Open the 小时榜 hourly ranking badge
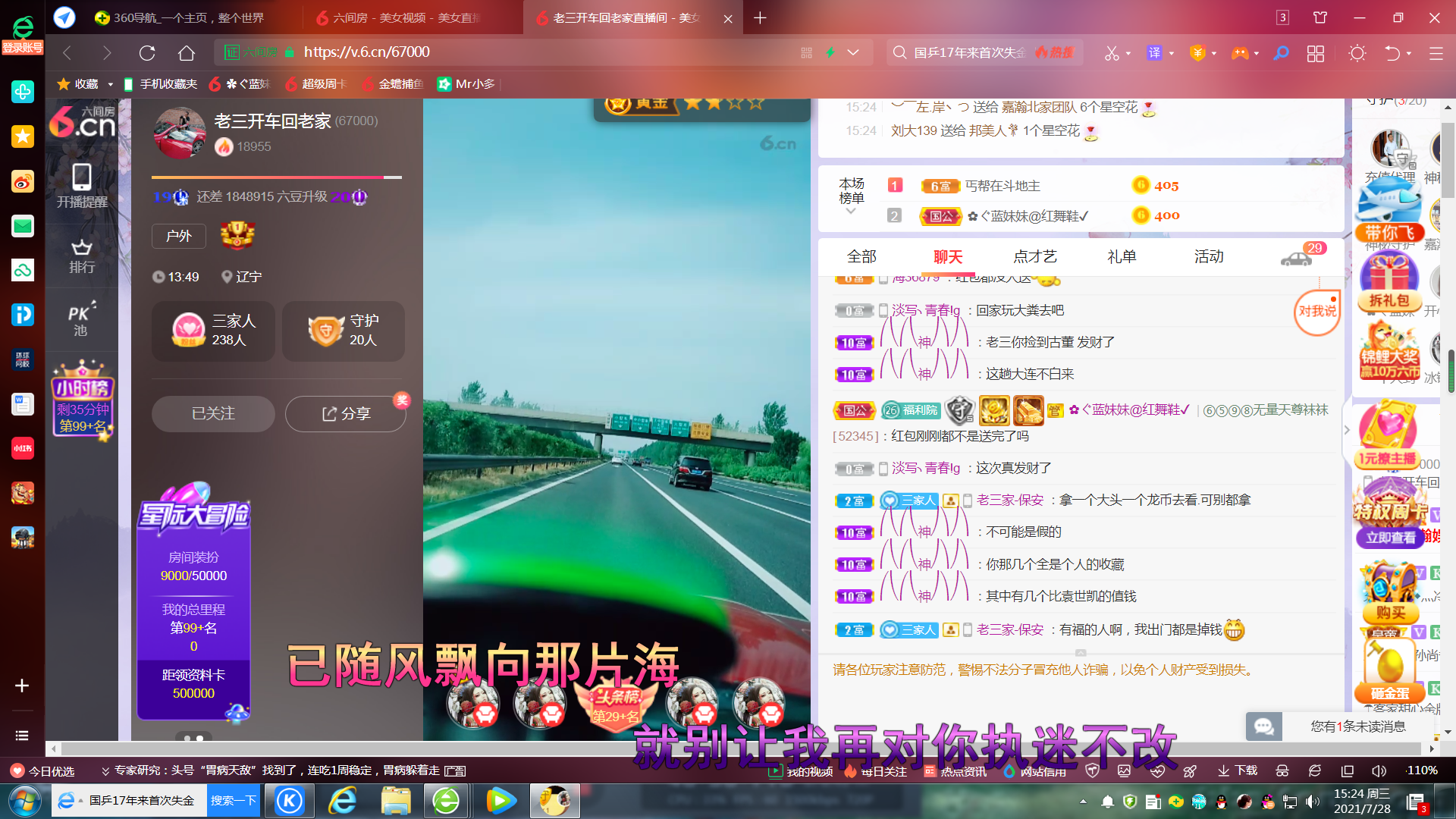This screenshot has width=1456, height=819. pos(83,400)
